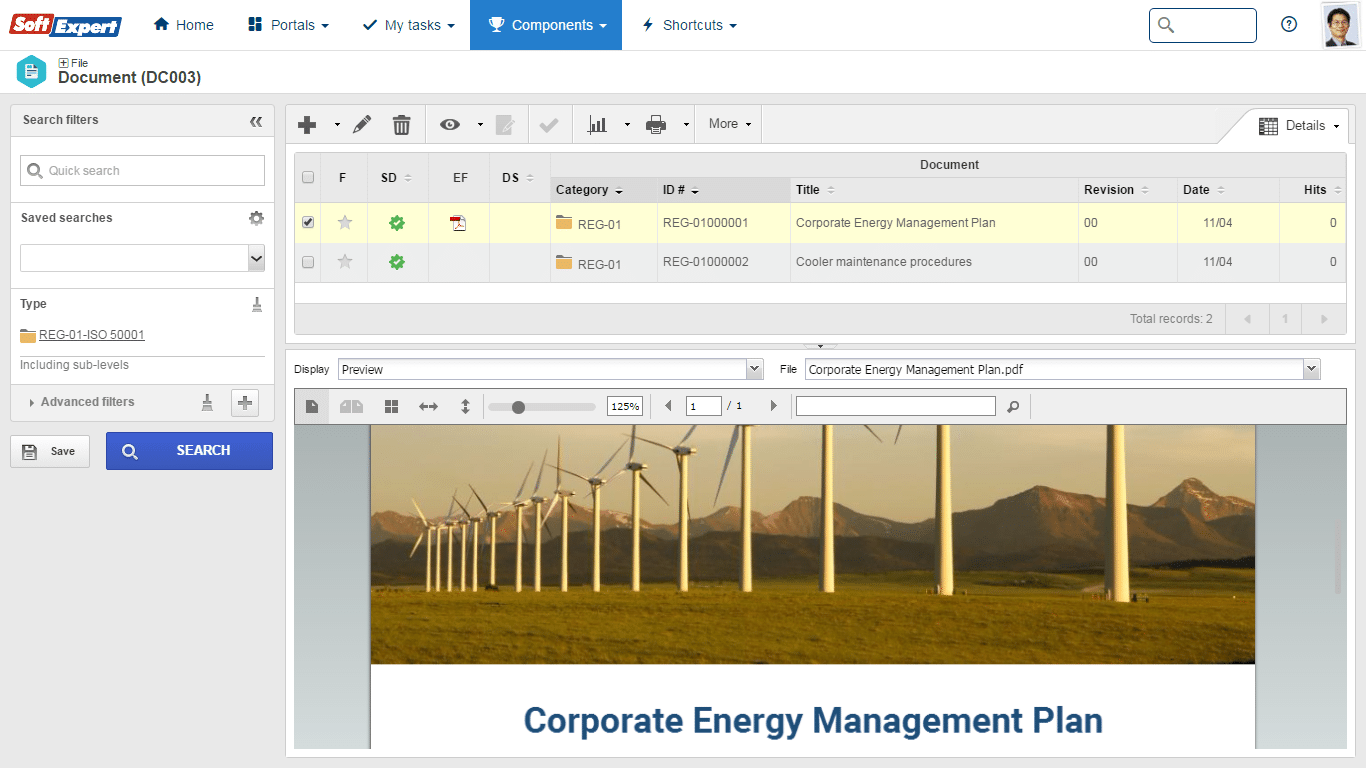
Task: Click the printer icon in toolbar
Action: pos(656,124)
